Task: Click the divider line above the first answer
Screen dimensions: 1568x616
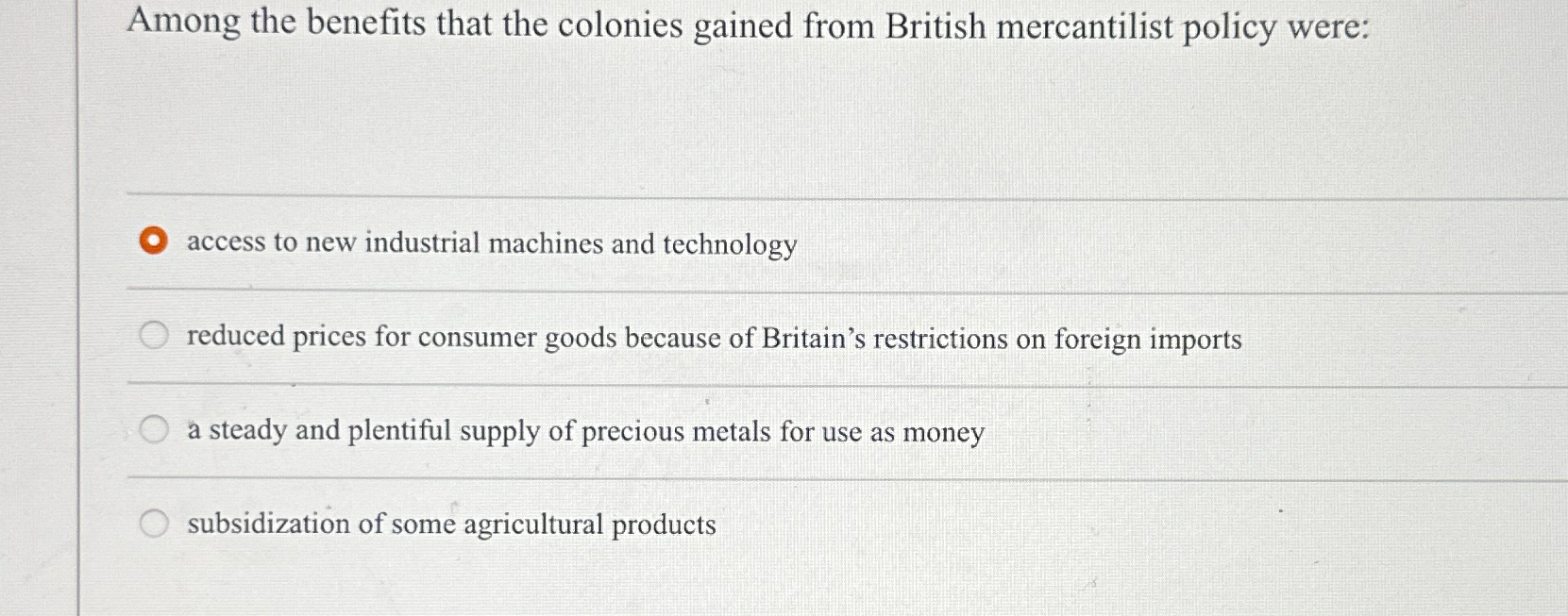Action: (755, 195)
